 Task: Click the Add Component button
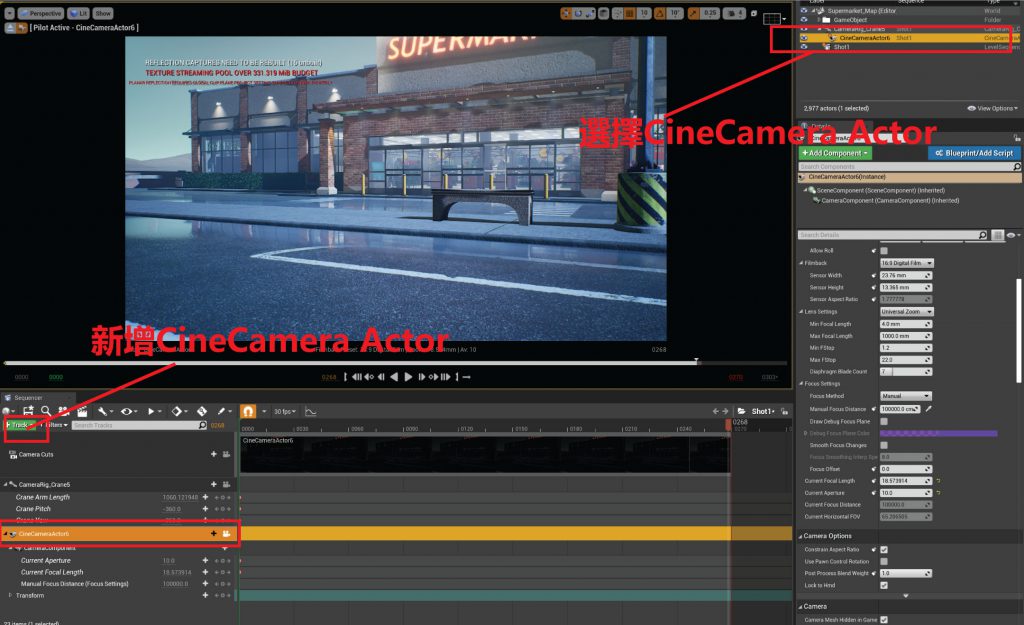[x=835, y=153]
